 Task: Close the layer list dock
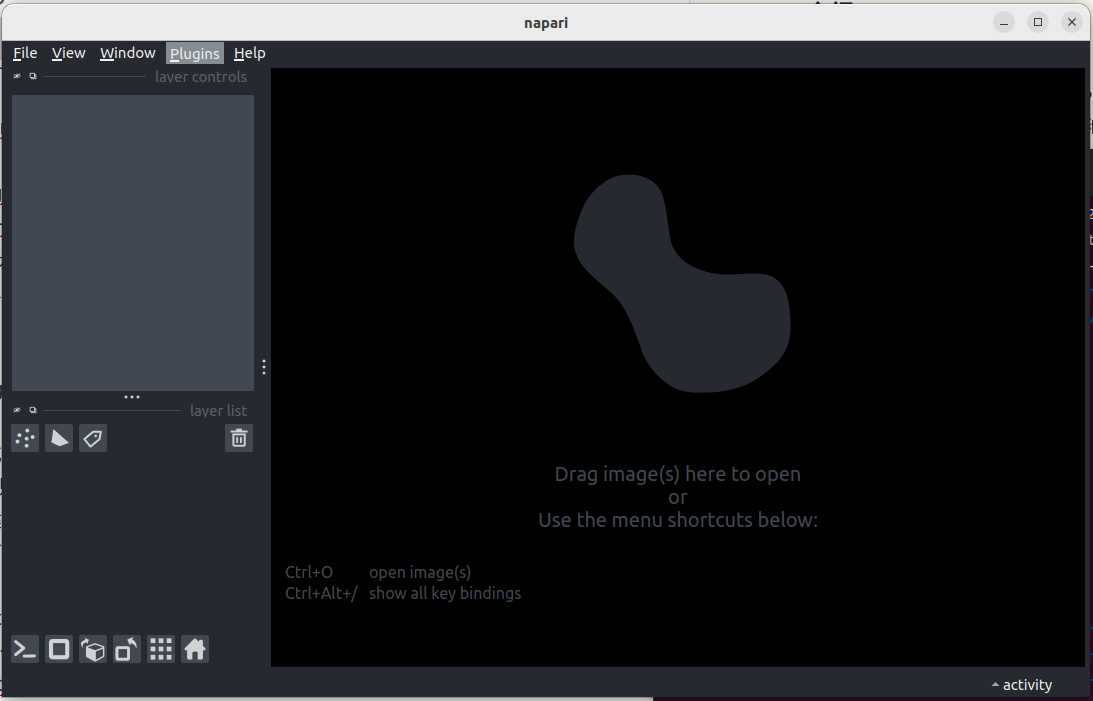pyautogui.click(x=17, y=410)
